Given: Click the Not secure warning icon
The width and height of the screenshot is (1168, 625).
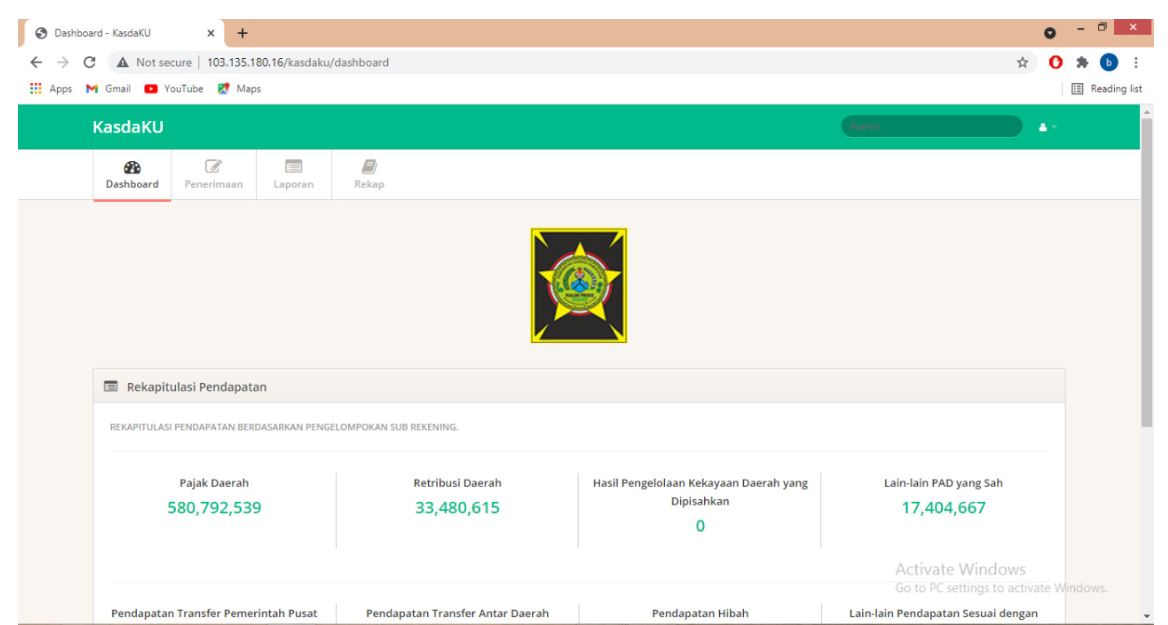Looking at the screenshot, I should pyautogui.click(x=123, y=63).
